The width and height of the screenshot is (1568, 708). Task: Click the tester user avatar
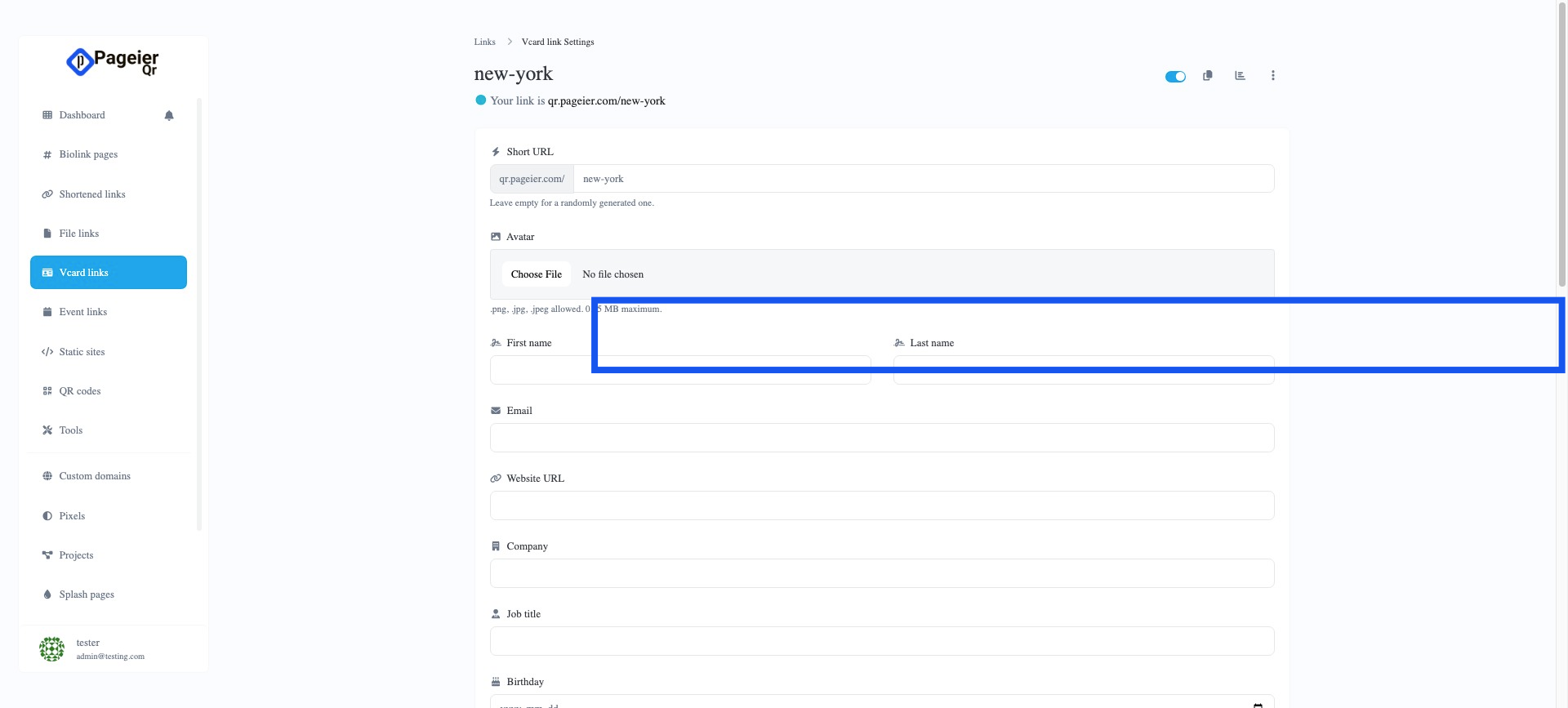[x=51, y=649]
